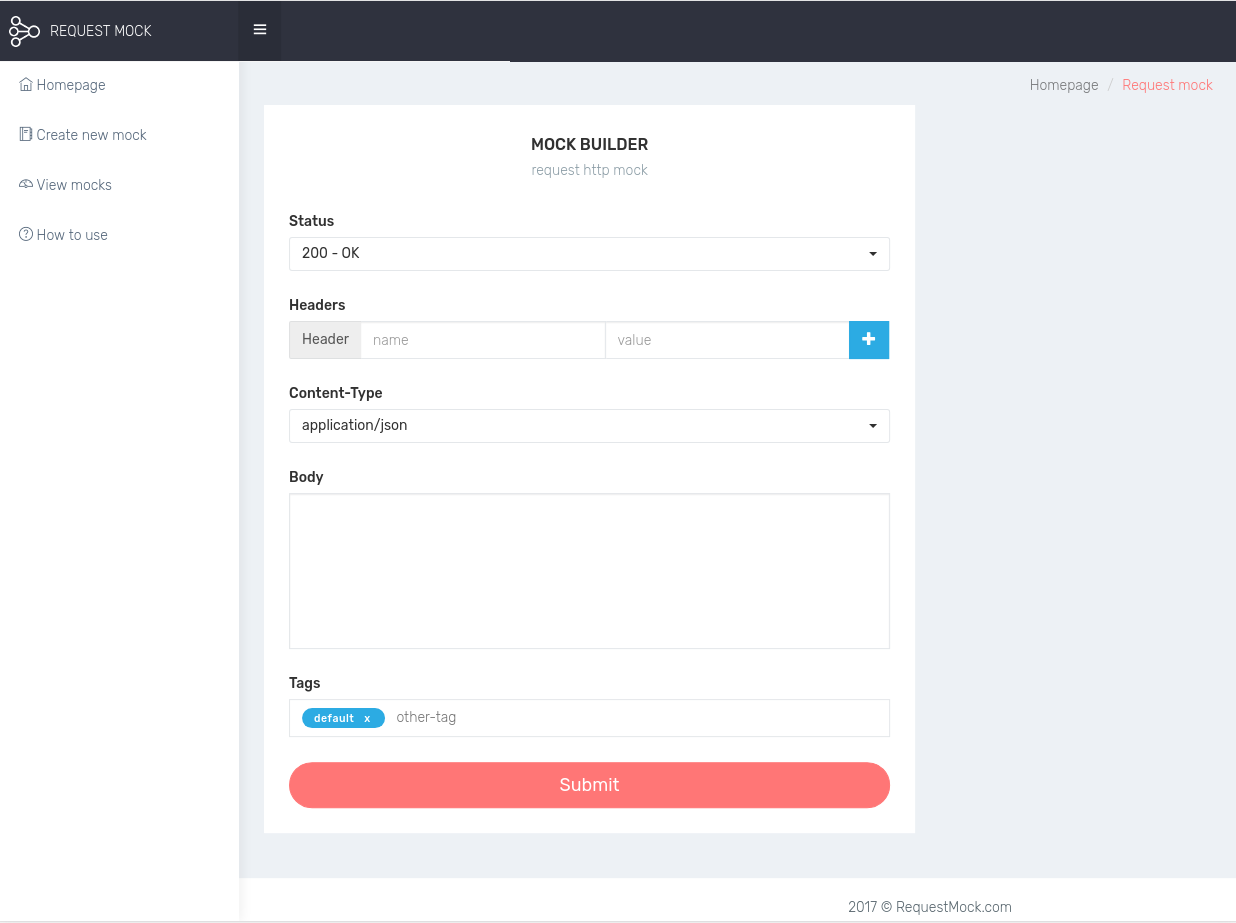Click inside the Body text area
The image size is (1236, 923).
coord(589,571)
